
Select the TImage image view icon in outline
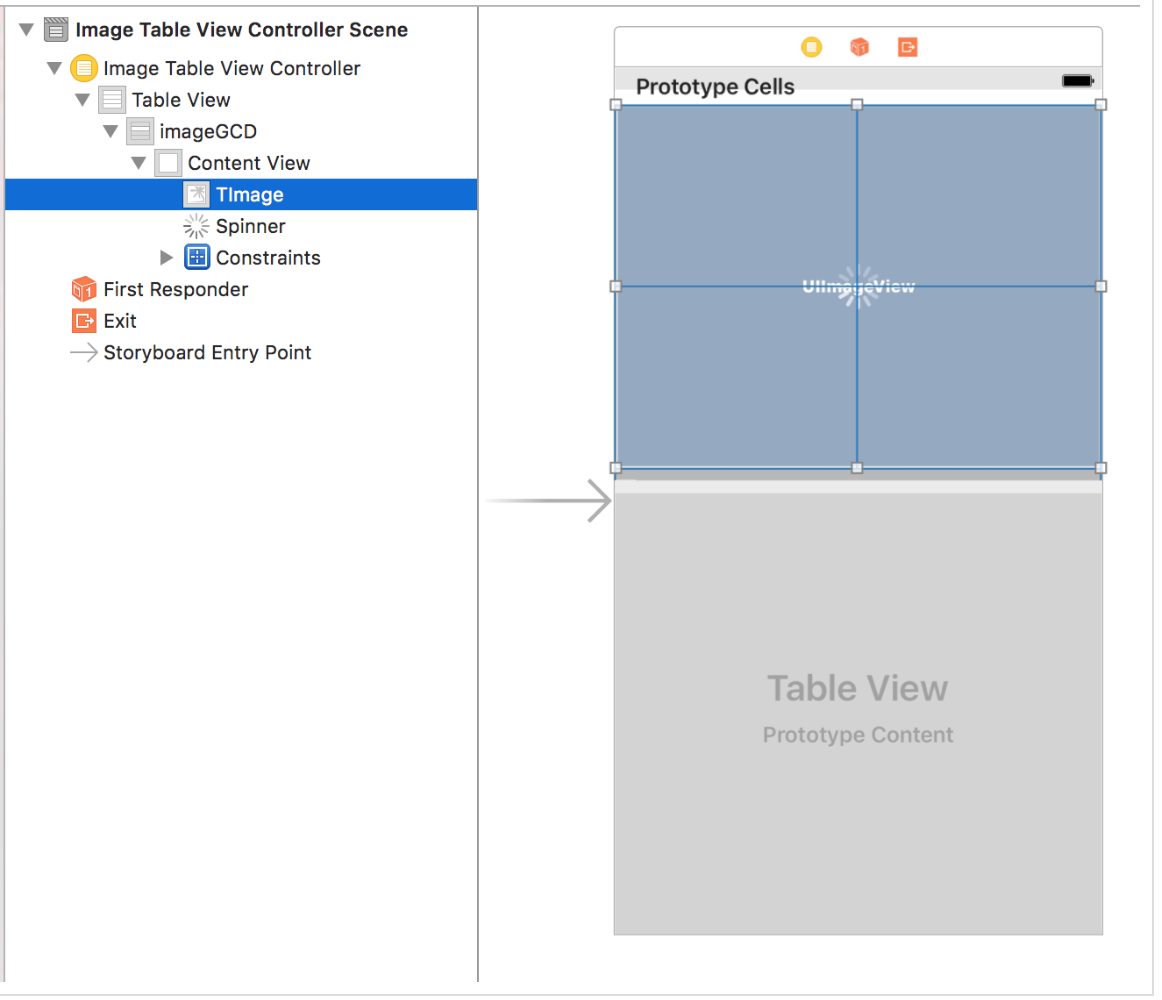pyautogui.click(x=197, y=195)
